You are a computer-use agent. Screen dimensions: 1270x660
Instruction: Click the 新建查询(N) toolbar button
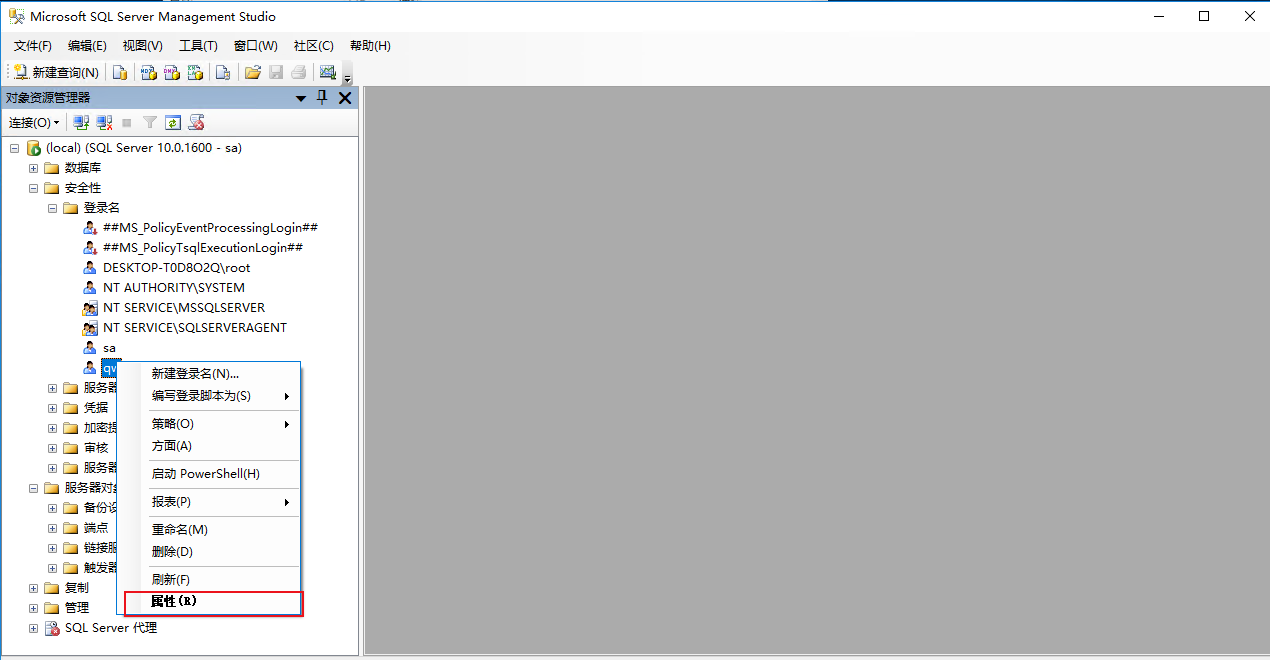click(56, 72)
